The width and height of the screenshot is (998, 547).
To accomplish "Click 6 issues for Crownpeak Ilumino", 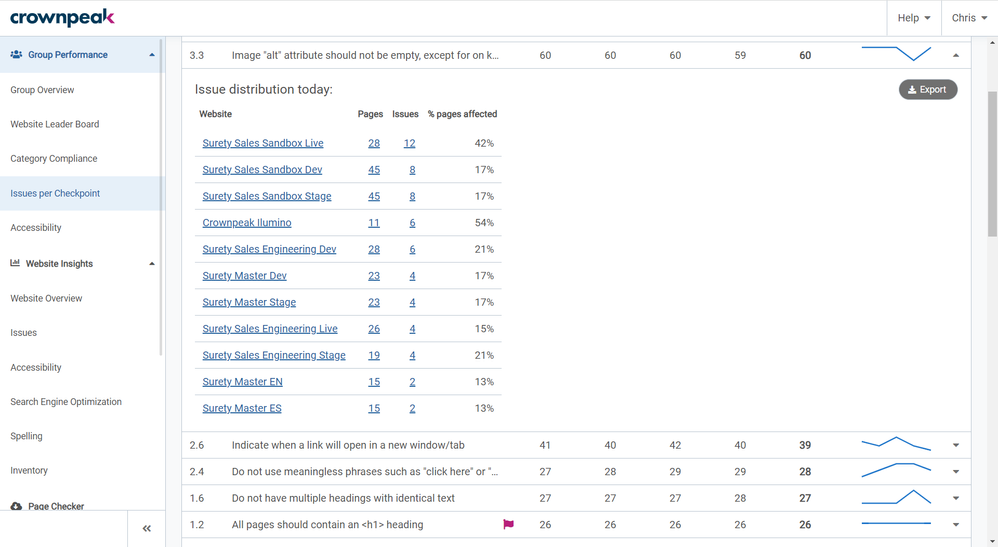I will [x=412, y=223].
